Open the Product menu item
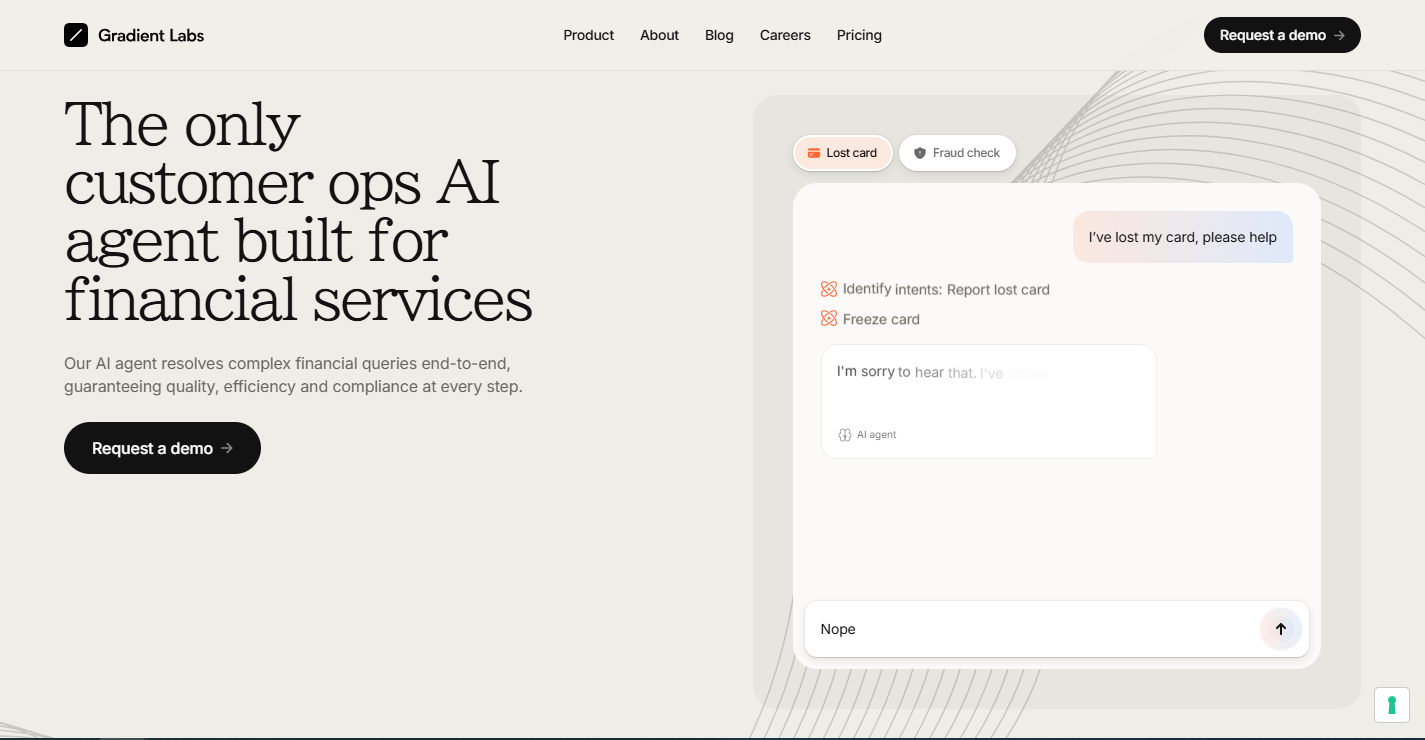Screen dimensions: 1425x740 tap(588, 35)
